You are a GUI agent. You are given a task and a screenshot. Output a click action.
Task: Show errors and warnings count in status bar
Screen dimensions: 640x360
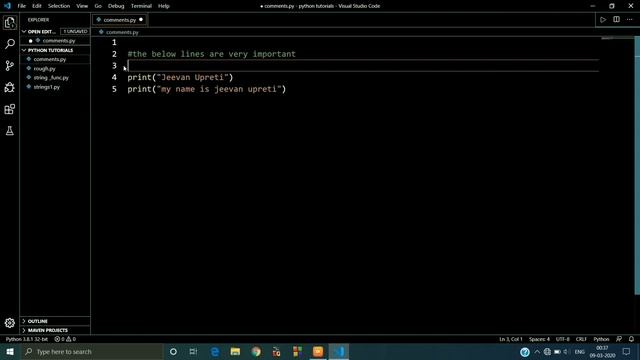[65, 339]
